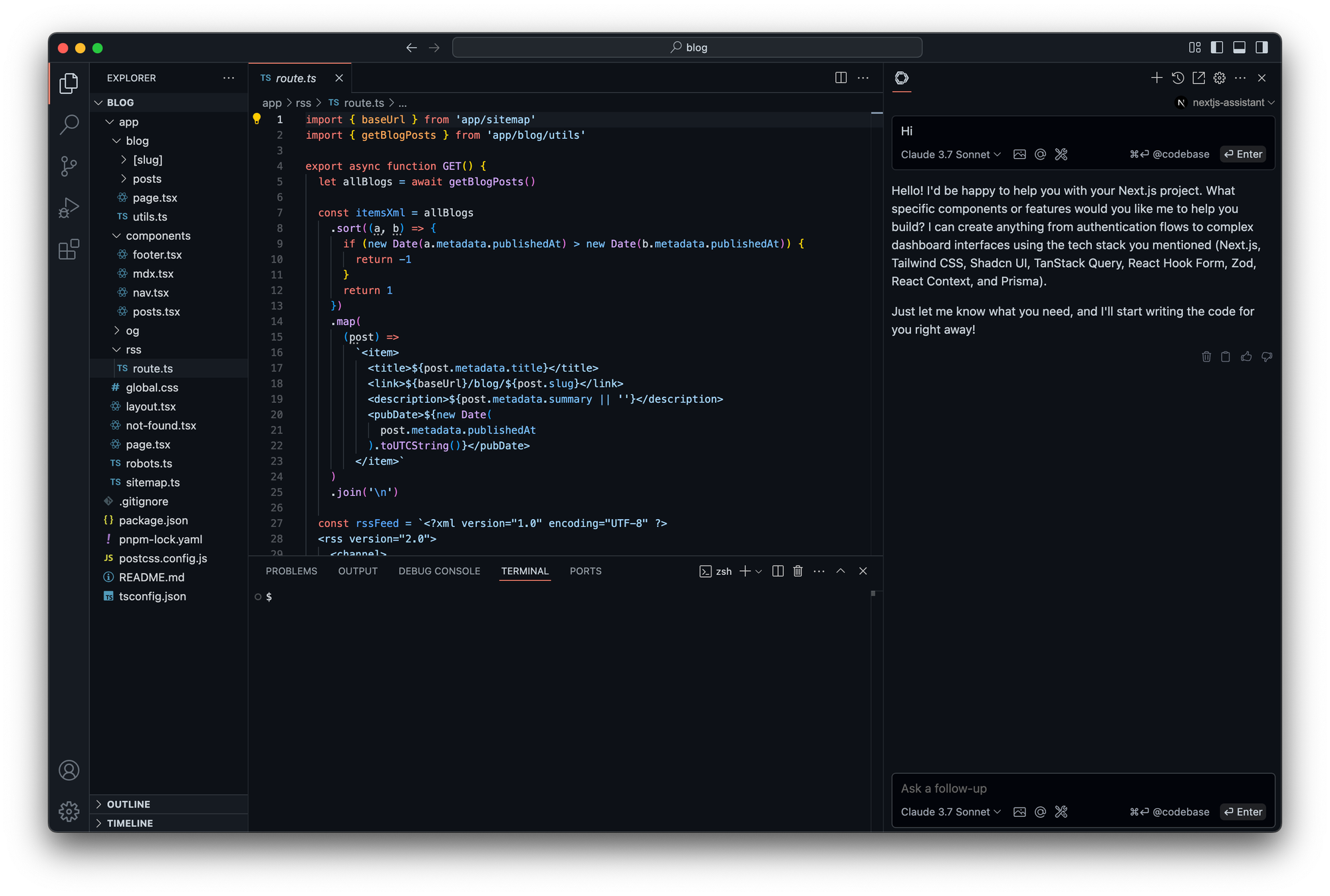Open chat history with the clock icon
Viewport: 1330px width, 896px height.
click(x=1178, y=78)
